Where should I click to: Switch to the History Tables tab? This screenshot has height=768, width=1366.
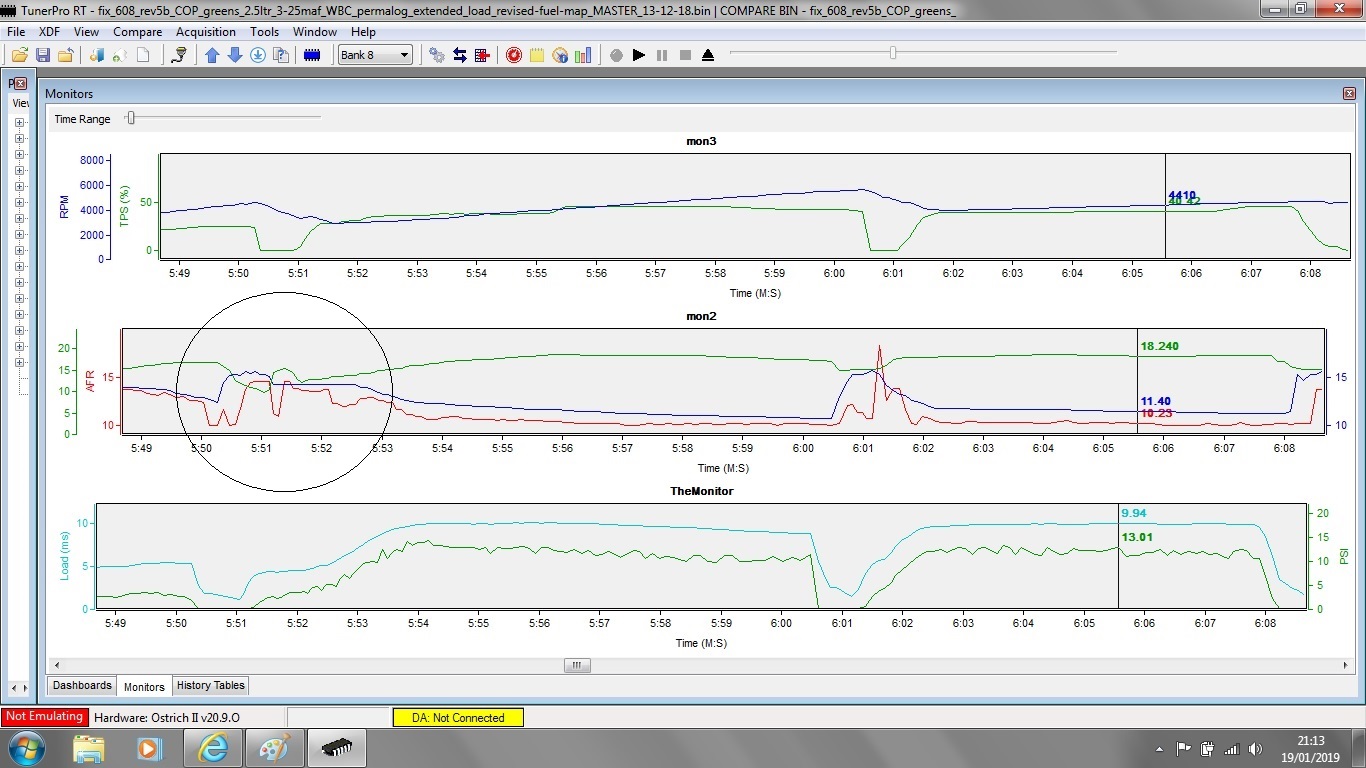[210, 685]
